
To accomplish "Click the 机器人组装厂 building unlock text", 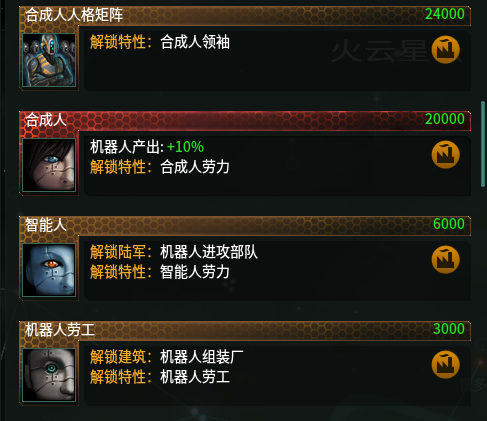I will [x=202, y=357].
